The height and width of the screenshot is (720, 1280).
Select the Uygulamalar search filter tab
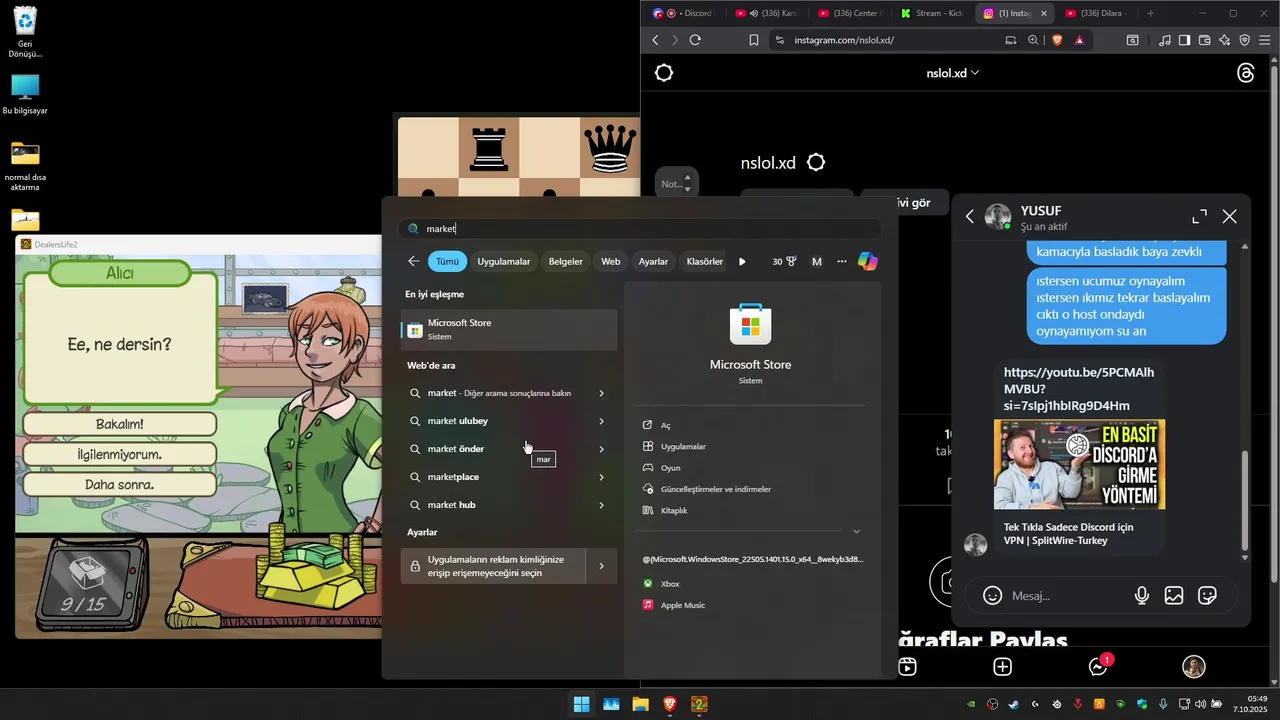[504, 261]
